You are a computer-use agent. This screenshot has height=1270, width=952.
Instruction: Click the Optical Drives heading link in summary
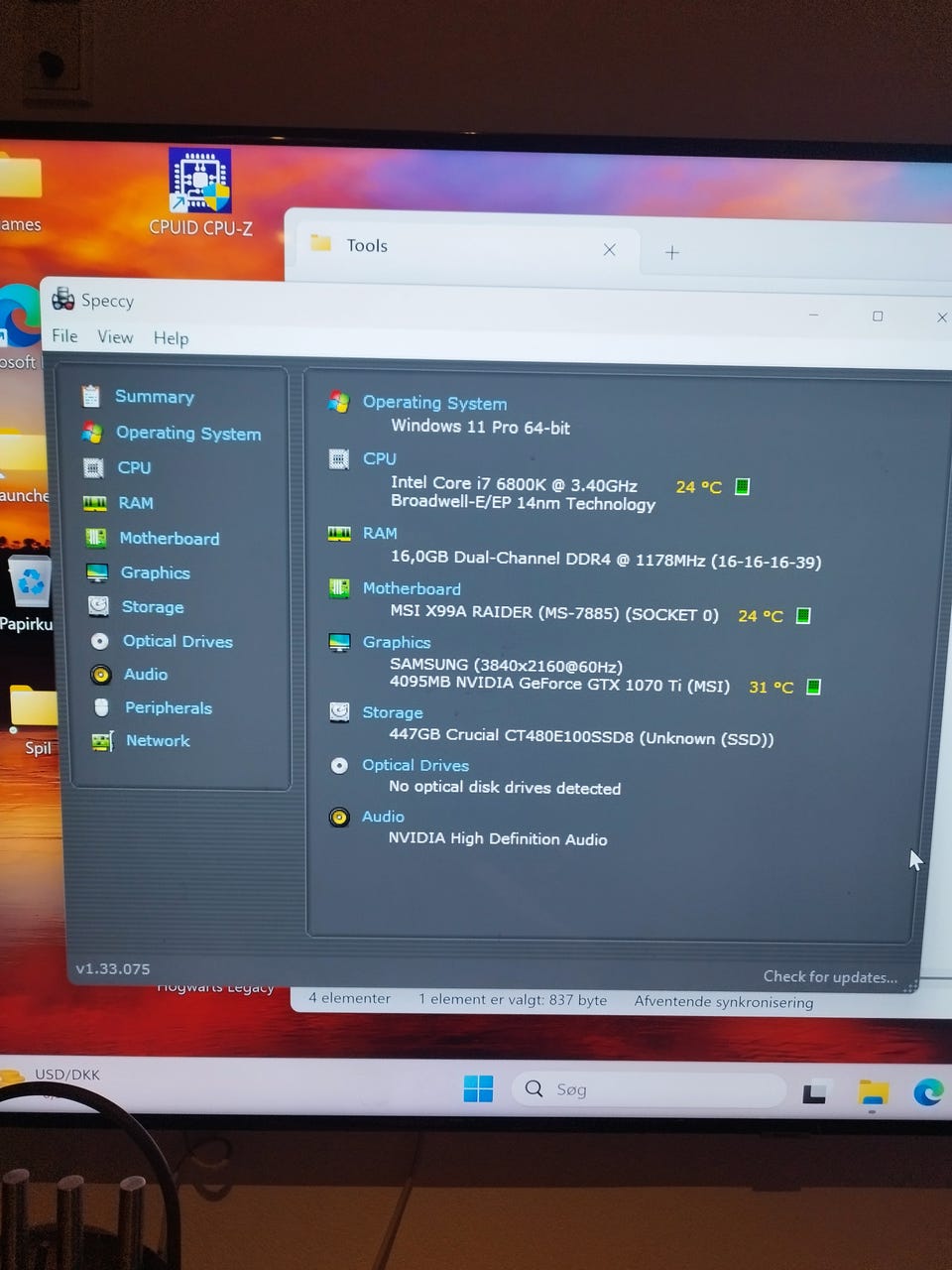pyautogui.click(x=416, y=765)
